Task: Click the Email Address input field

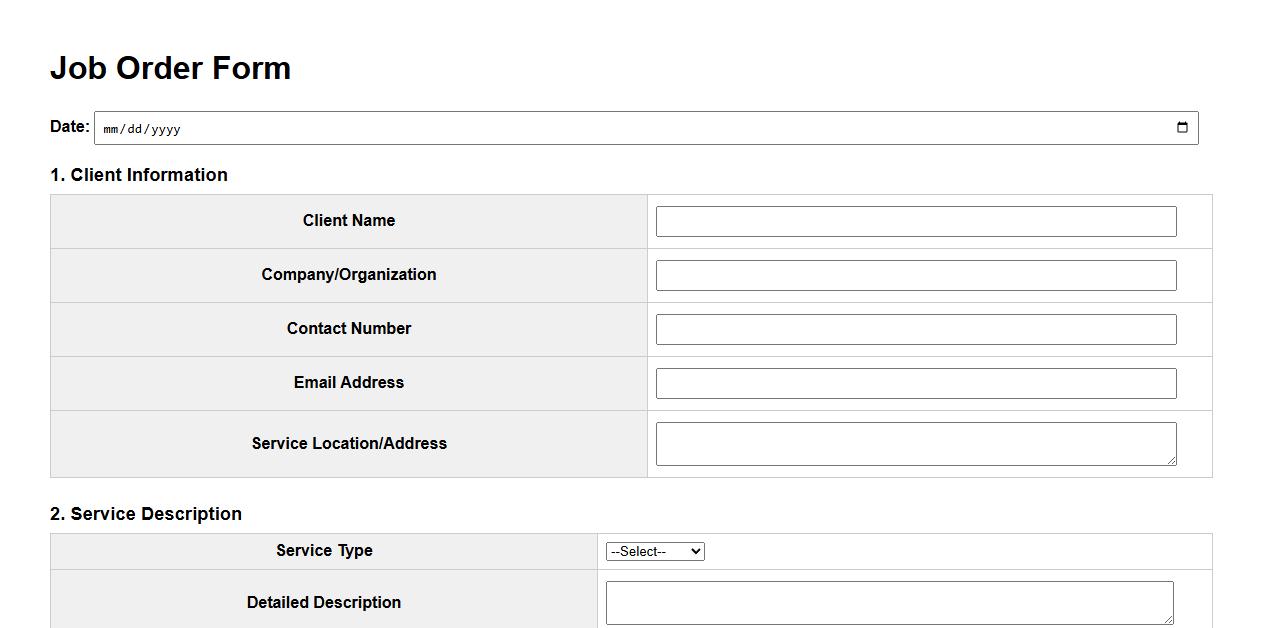Action: coord(915,382)
